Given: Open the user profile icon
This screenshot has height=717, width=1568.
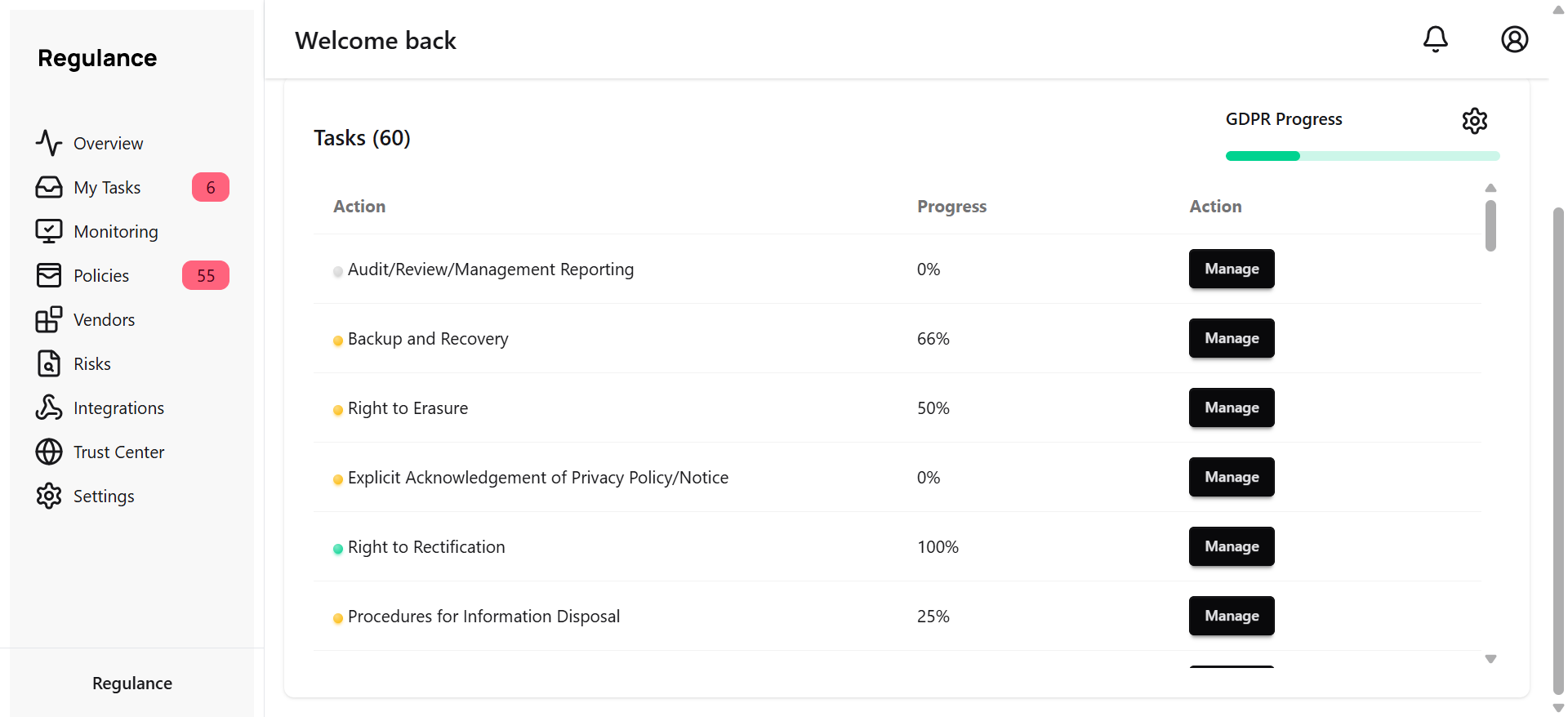Looking at the screenshot, I should (1515, 39).
